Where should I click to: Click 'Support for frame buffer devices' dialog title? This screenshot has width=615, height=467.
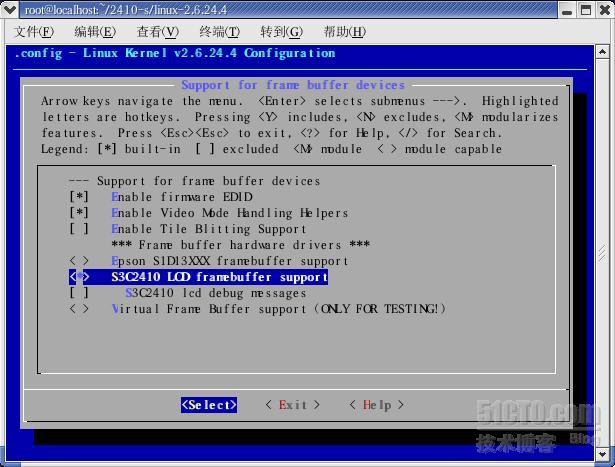point(293,85)
